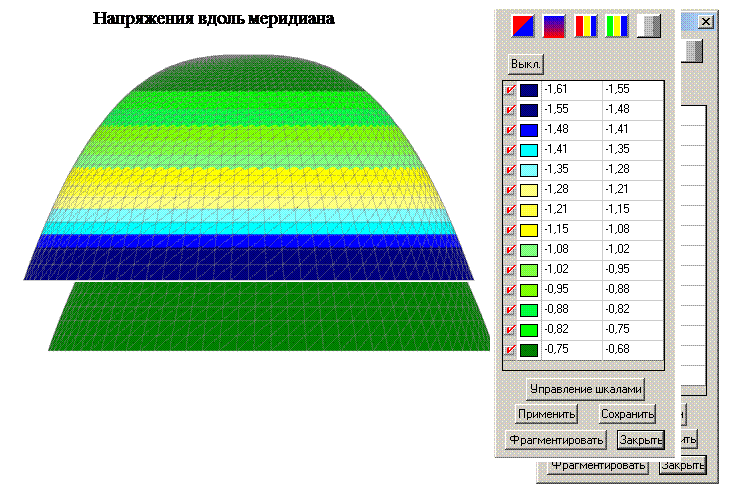This screenshot has height=492, width=730.
Task: Click the light green swatch for -1,08
Action: (x=529, y=250)
